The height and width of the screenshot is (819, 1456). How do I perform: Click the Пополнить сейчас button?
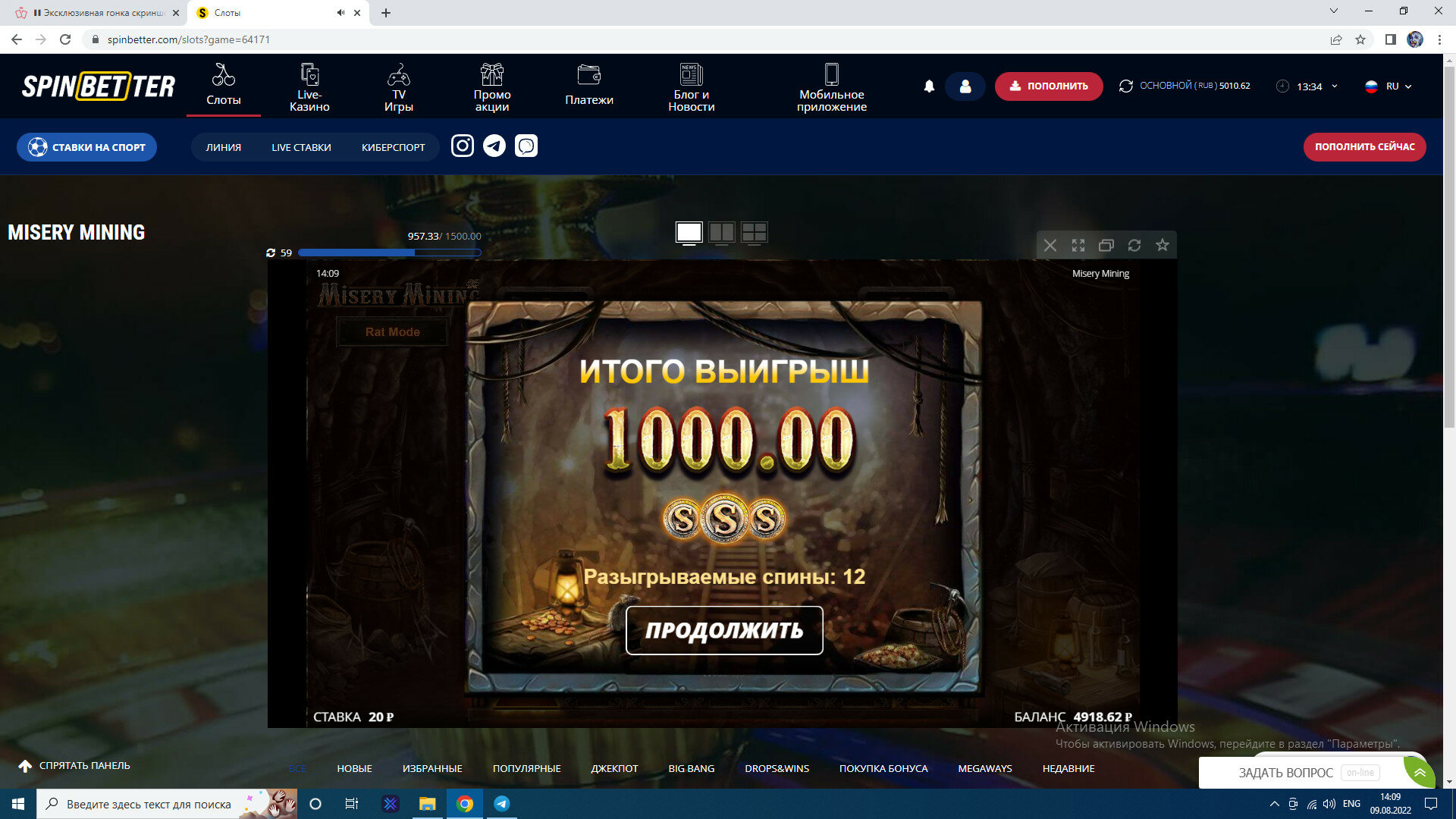click(x=1364, y=147)
